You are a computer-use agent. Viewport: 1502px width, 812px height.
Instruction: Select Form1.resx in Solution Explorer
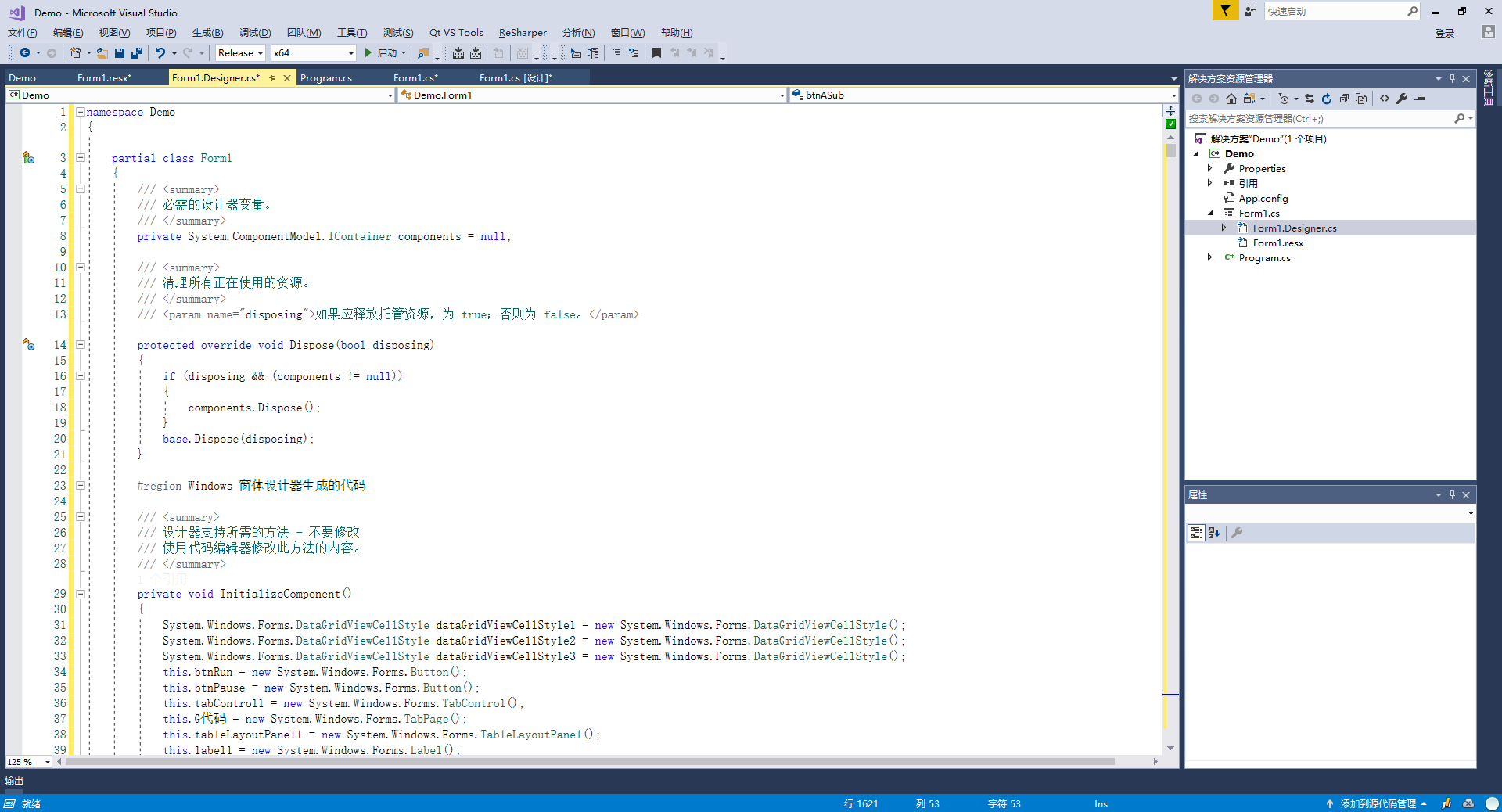tap(1277, 243)
